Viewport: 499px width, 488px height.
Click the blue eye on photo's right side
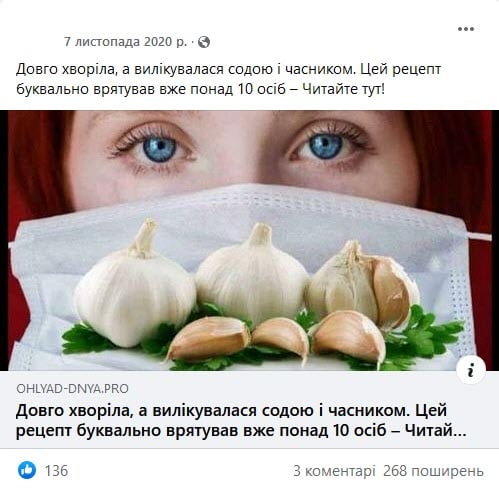[326, 146]
